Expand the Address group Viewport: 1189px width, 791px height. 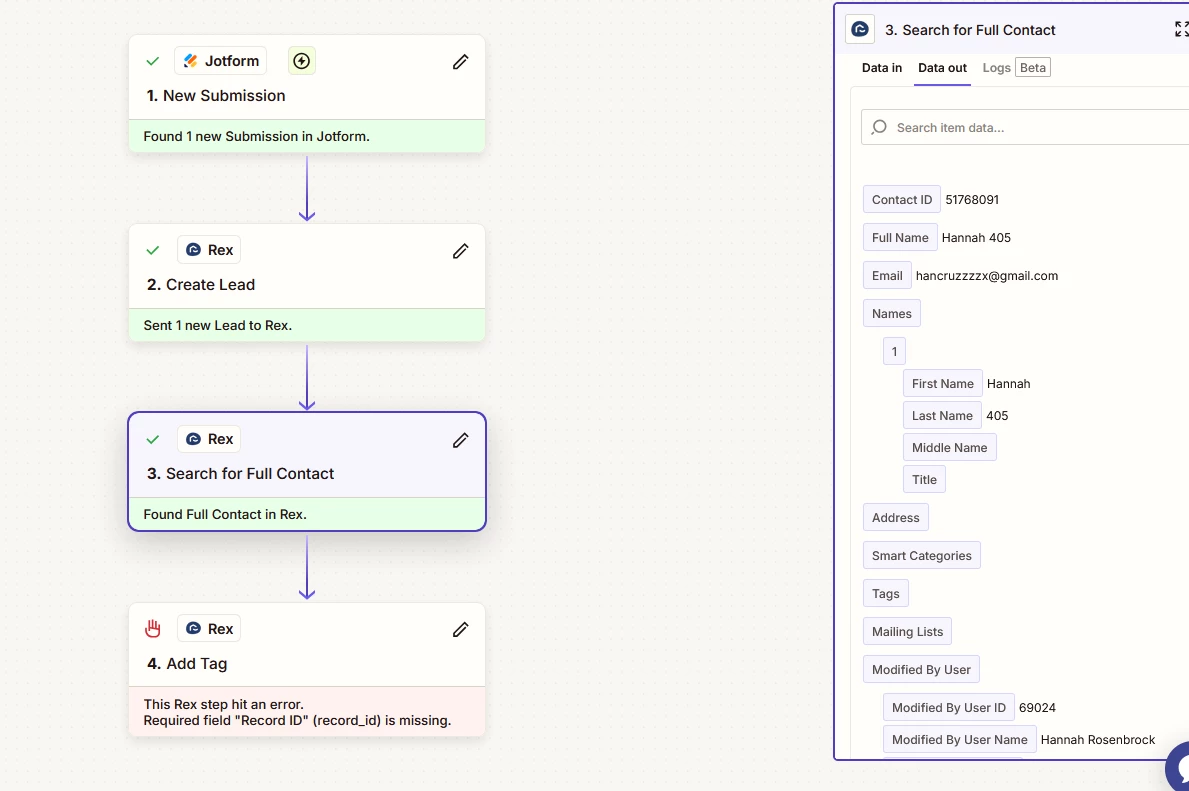[896, 517]
